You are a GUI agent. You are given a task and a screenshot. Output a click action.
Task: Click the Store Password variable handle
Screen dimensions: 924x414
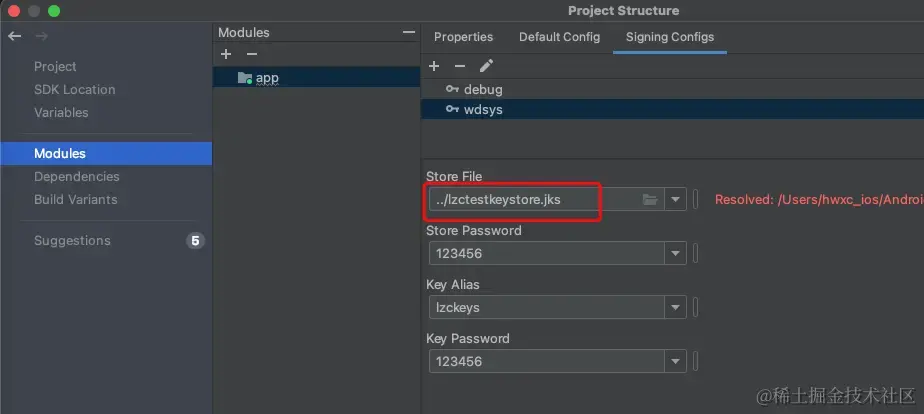pos(695,254)
